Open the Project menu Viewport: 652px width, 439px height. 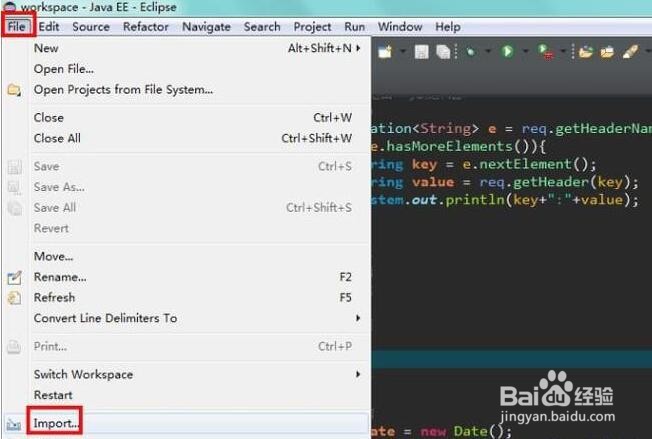click(x=312, y=27)
